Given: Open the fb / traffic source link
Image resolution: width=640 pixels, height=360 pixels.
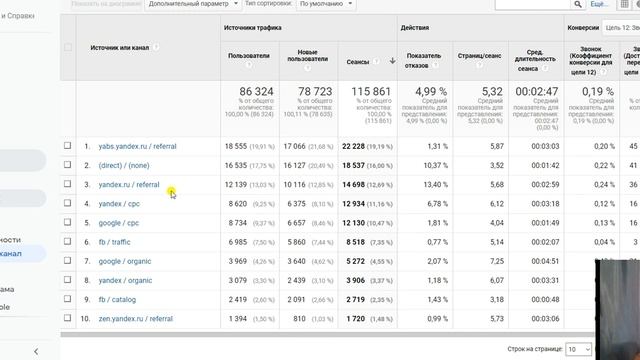Looking at the screenshot, I should click(x=114, y=242).
